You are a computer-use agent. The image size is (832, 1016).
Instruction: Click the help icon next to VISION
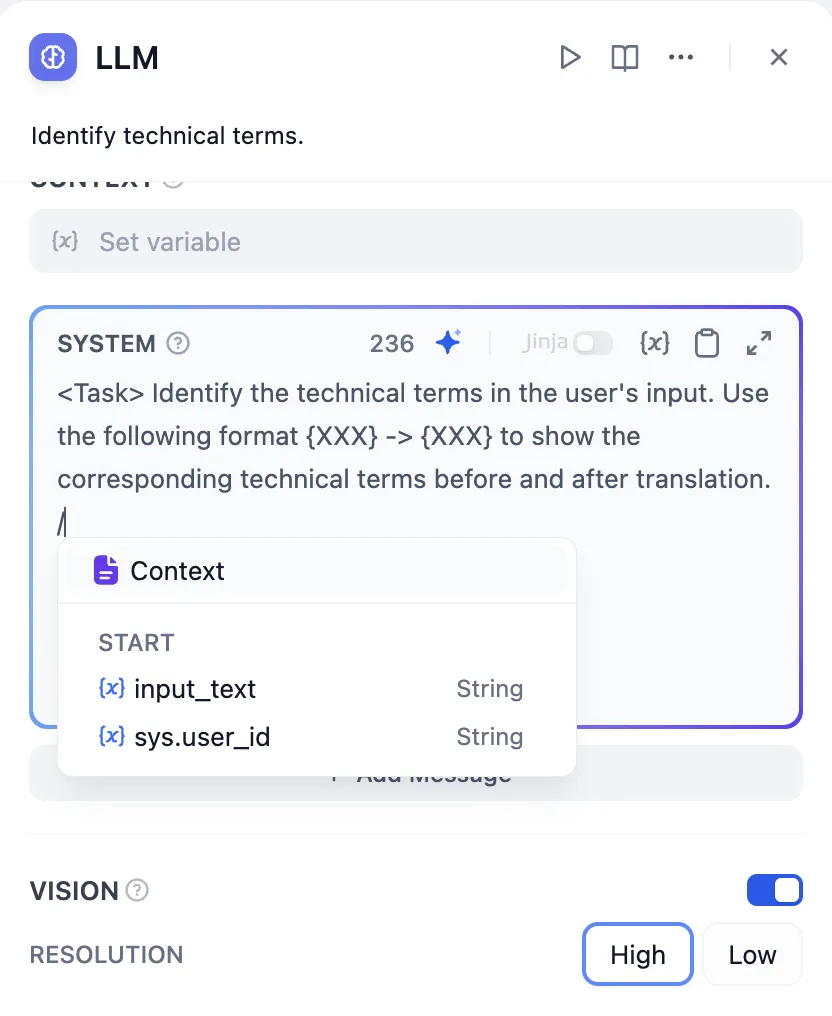(138, 890)
